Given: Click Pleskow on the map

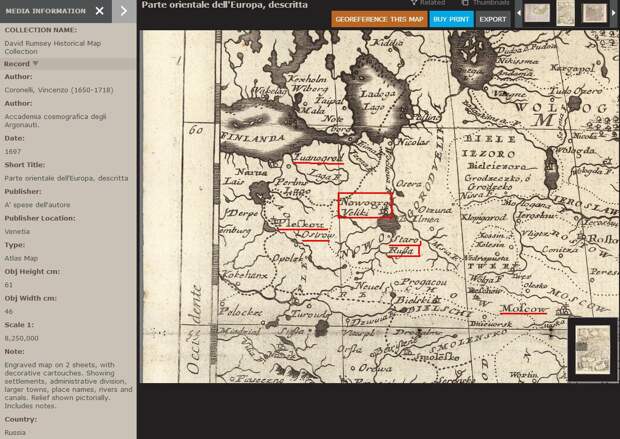Looking at the screenshot, I should point(303,223).
